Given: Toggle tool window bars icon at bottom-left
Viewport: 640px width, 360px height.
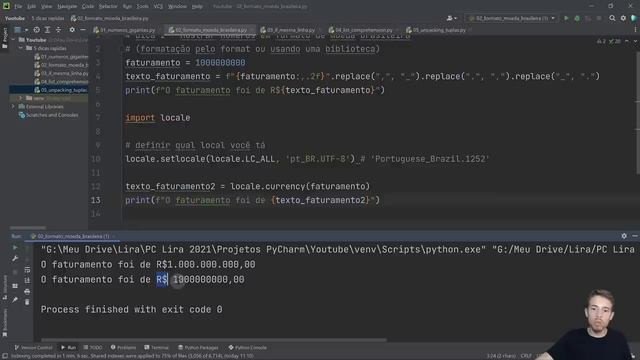Looking at the screenshot, I should (x=5, y=356).
